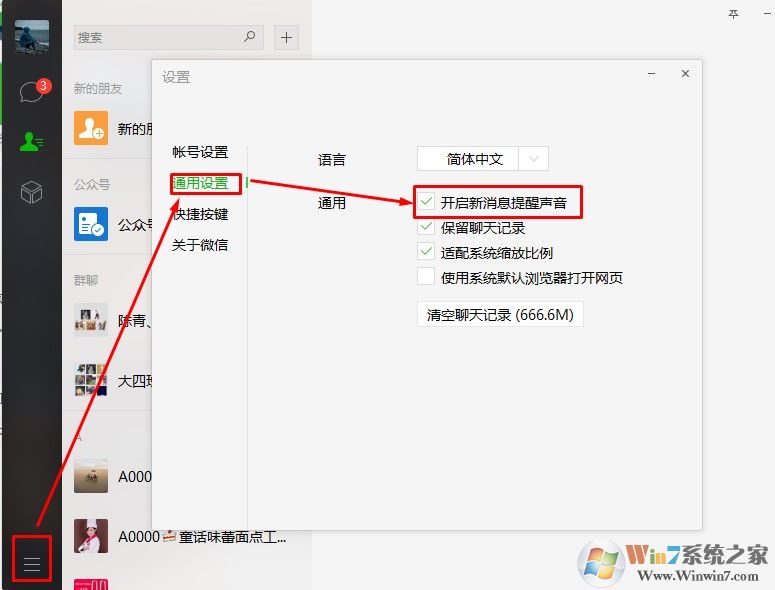This screenshot has width=775, height=590.
Task: Select the 关于微信 tab
Action: click(x=200, y=245)
